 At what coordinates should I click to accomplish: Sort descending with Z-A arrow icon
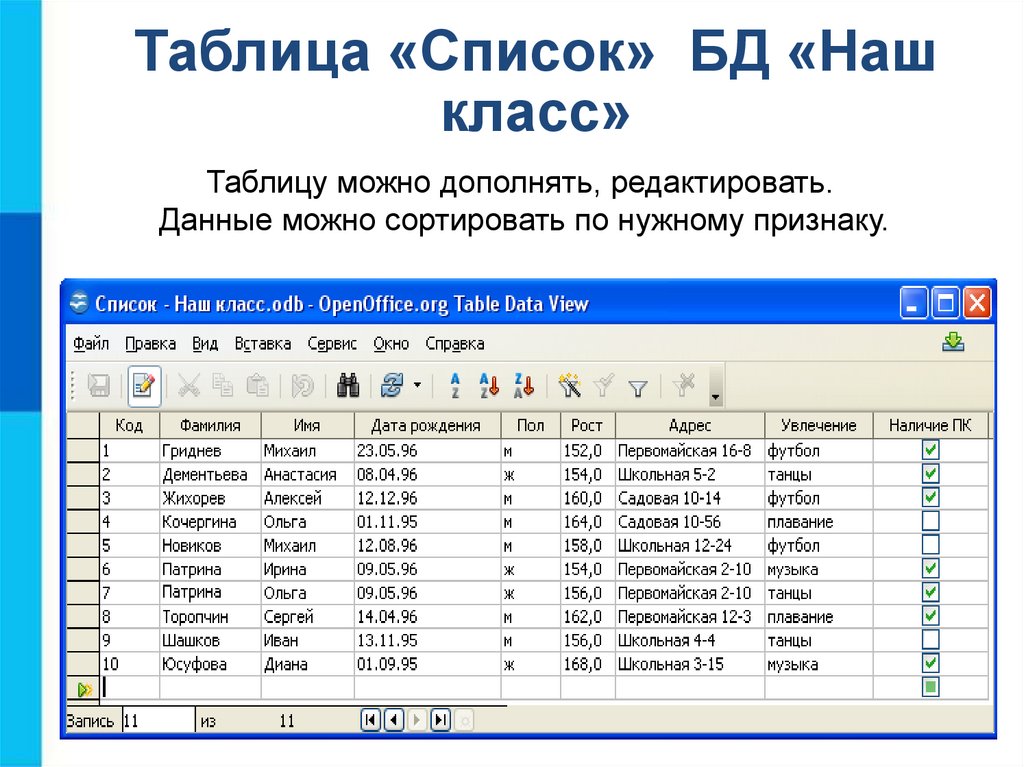tap(524, 386)
